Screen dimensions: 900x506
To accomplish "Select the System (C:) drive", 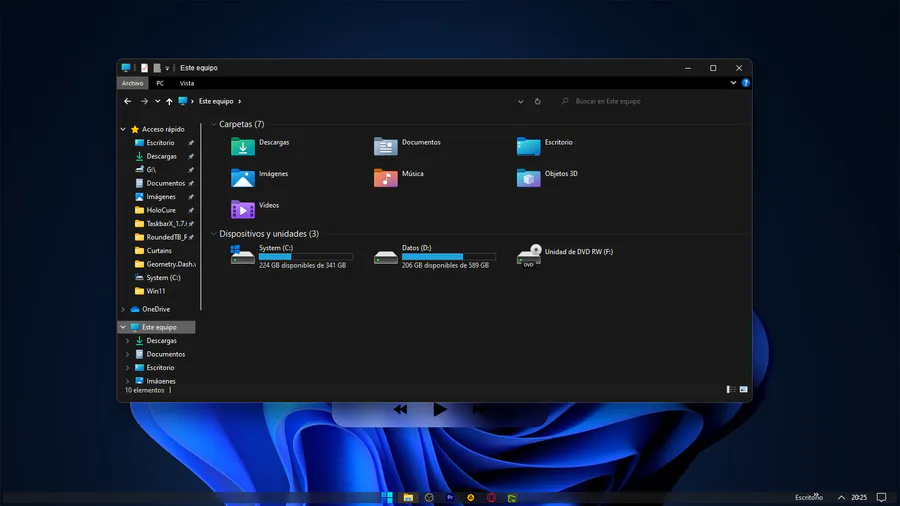I will (x=292, y=256).
